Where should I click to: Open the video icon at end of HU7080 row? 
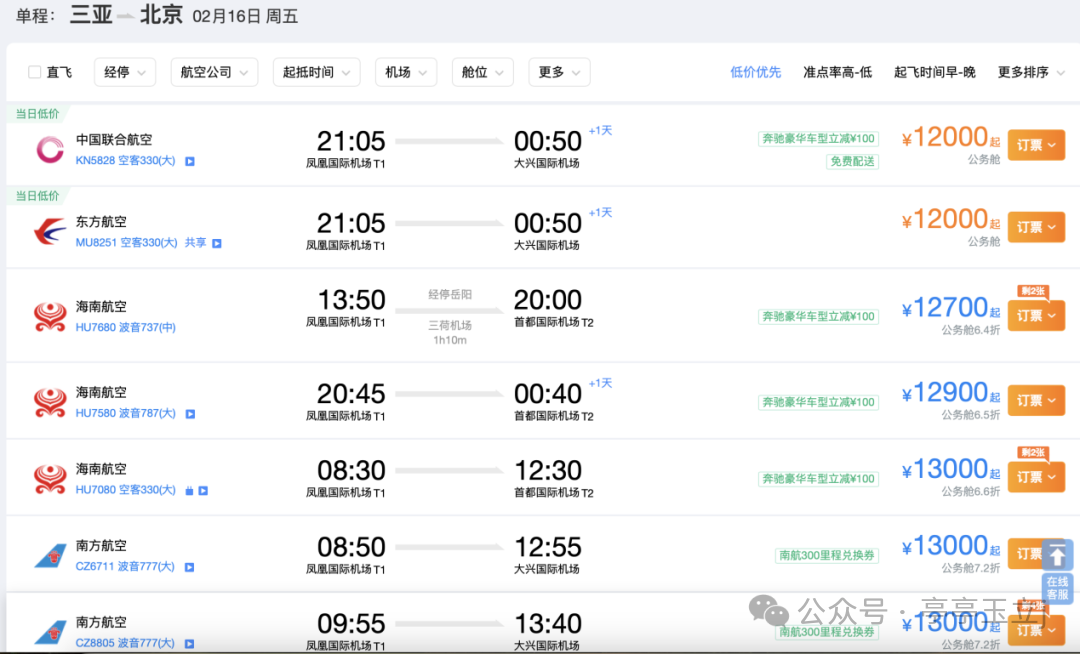click(203, 490)
